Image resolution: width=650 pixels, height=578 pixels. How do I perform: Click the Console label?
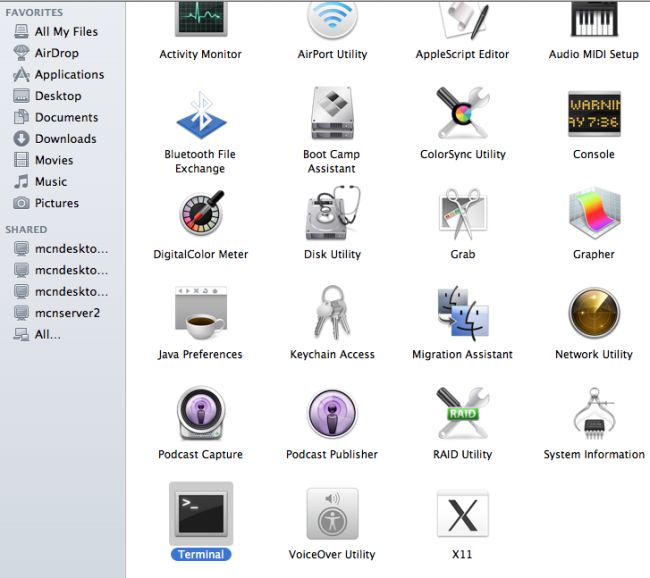pos(594,154)
